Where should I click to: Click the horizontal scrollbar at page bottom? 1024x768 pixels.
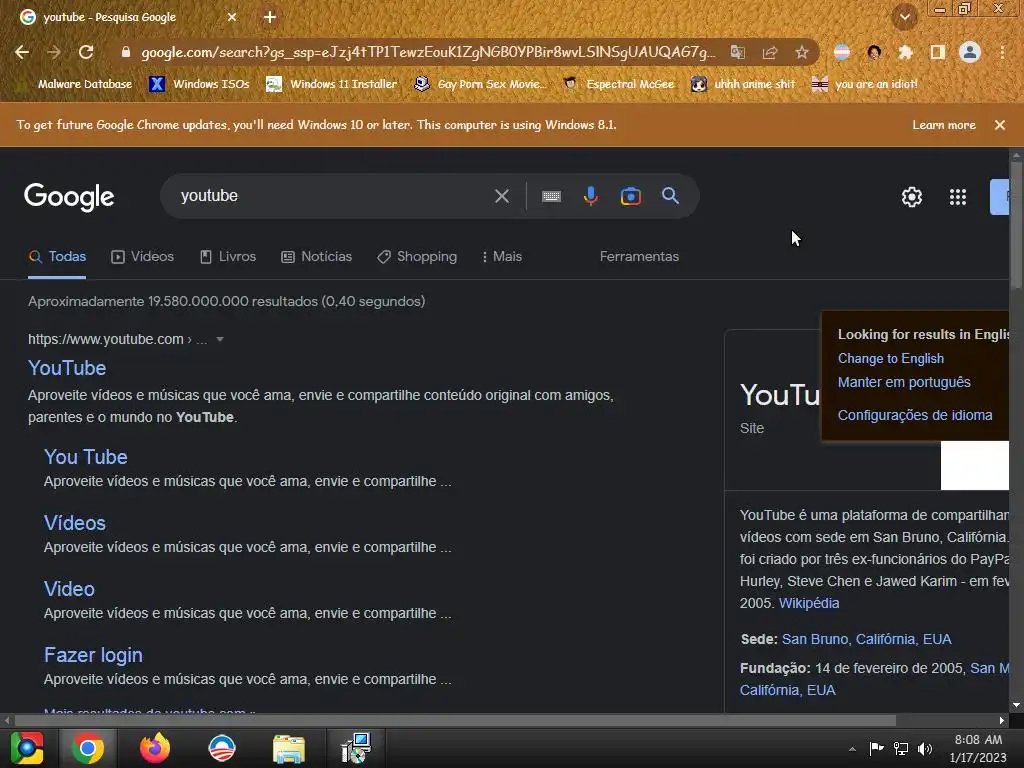455,720
